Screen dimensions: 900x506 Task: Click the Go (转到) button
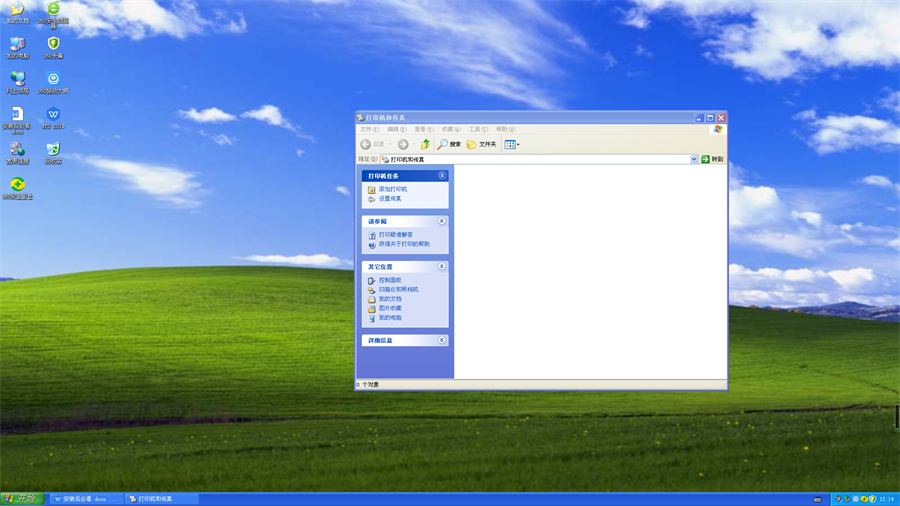712,159
